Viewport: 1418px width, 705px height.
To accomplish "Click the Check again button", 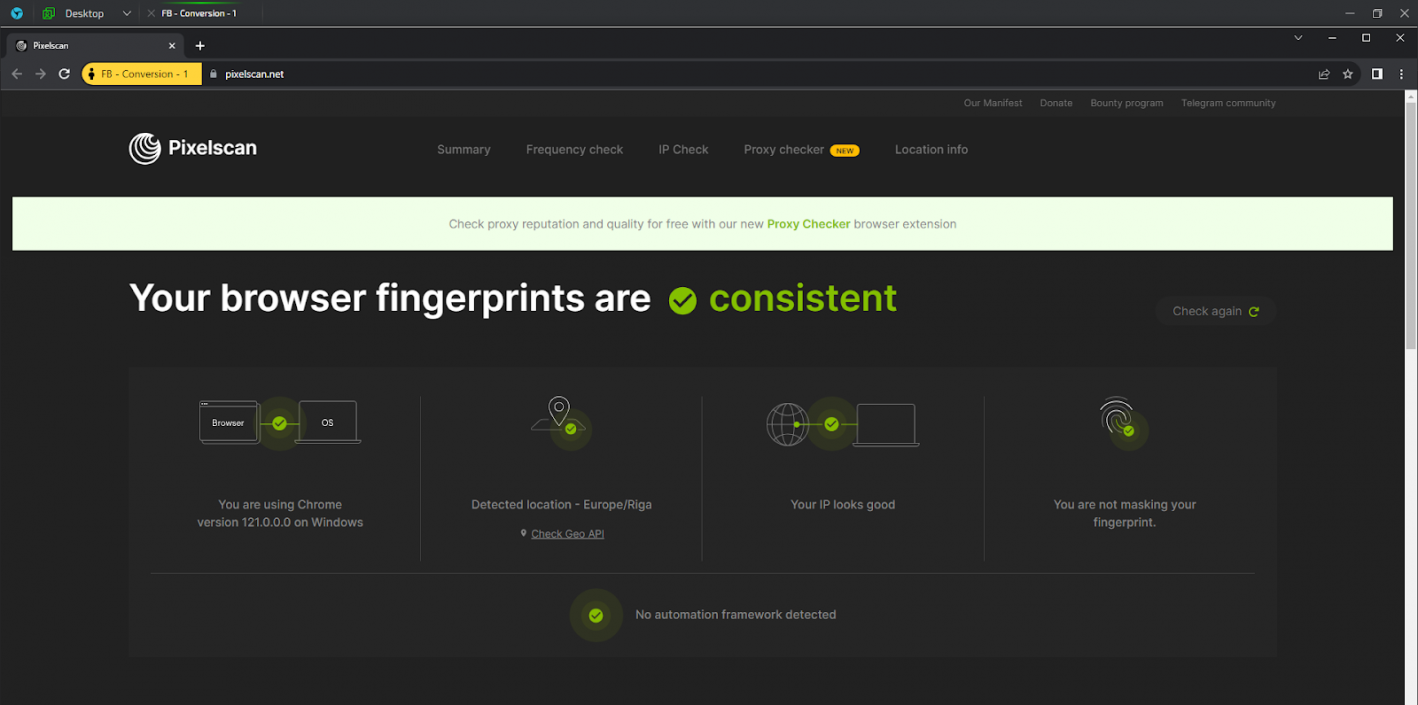I will (1215, 311).
